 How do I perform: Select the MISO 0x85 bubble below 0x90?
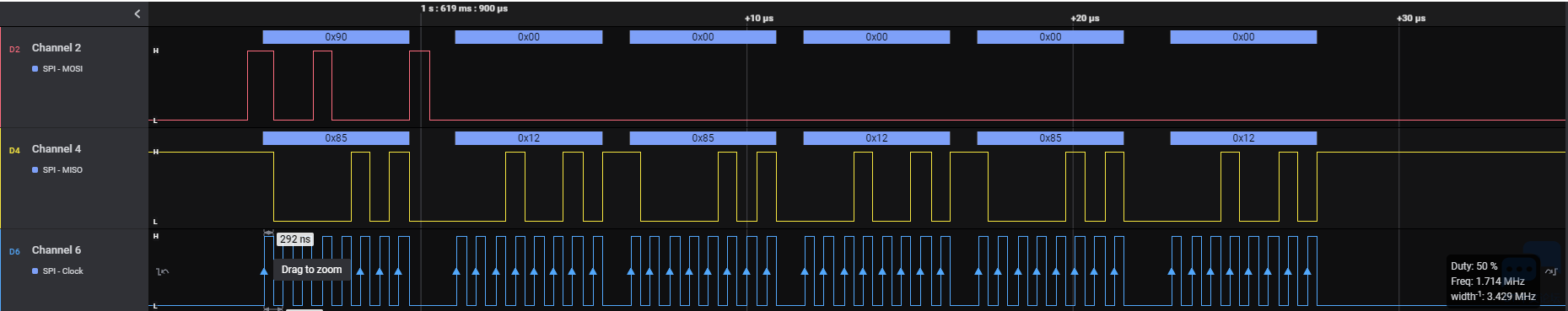pos(336,138)
